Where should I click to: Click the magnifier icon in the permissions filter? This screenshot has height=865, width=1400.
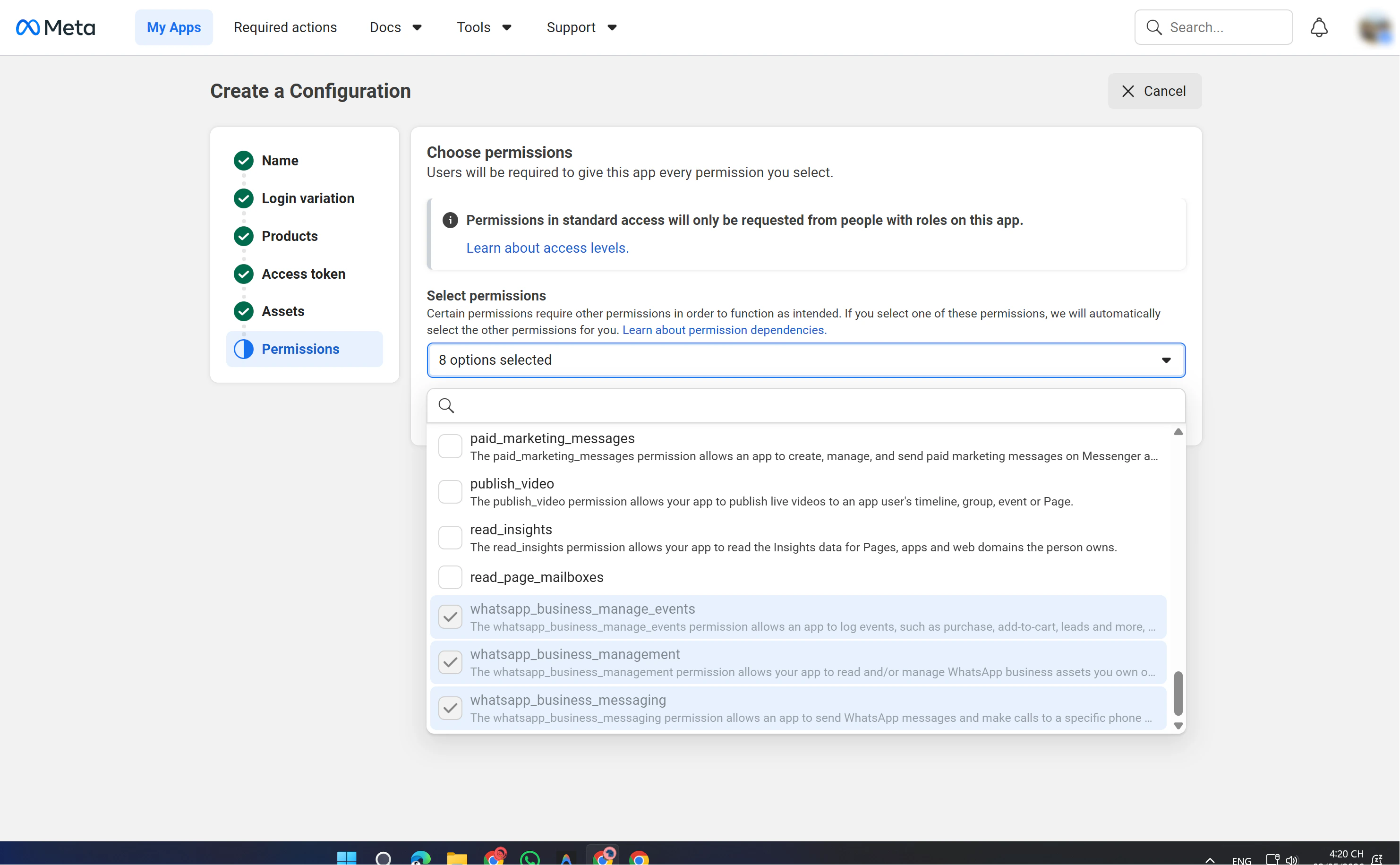(446, 406)
